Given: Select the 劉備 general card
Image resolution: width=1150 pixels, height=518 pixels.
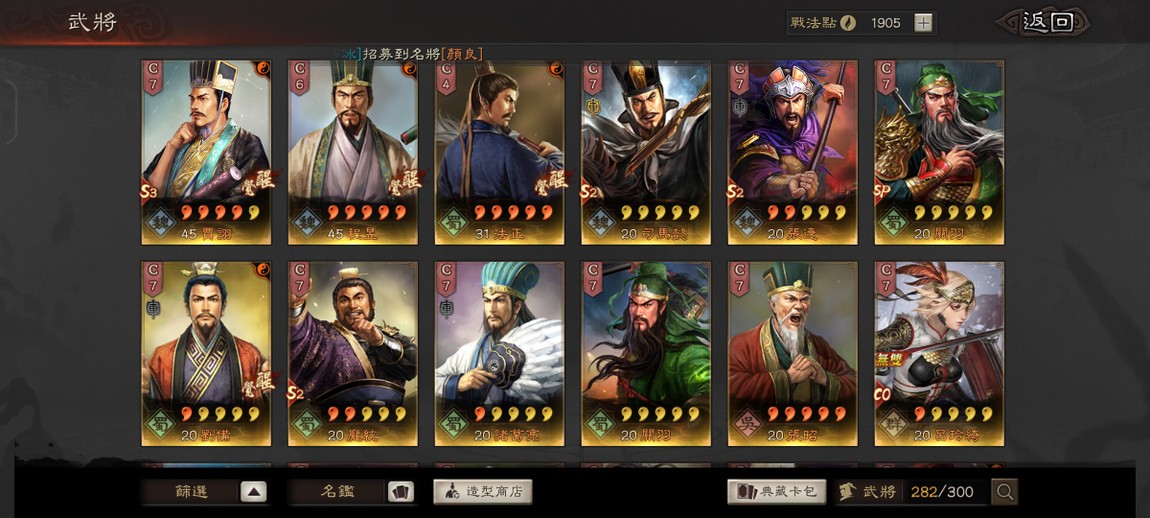Looking at the screenshot, I should [x=206, y=354].
